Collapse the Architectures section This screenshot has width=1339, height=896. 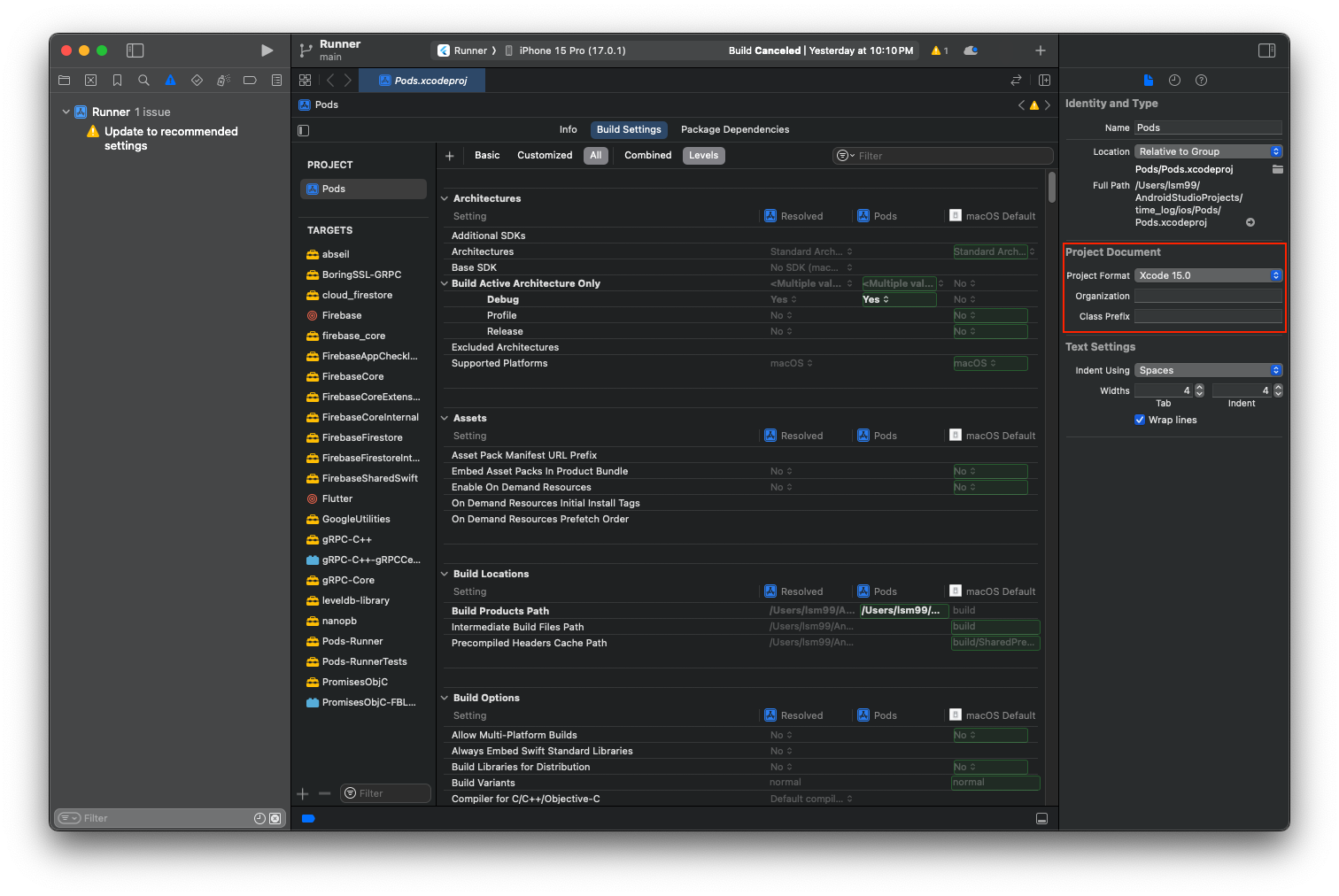click(445, 198)
